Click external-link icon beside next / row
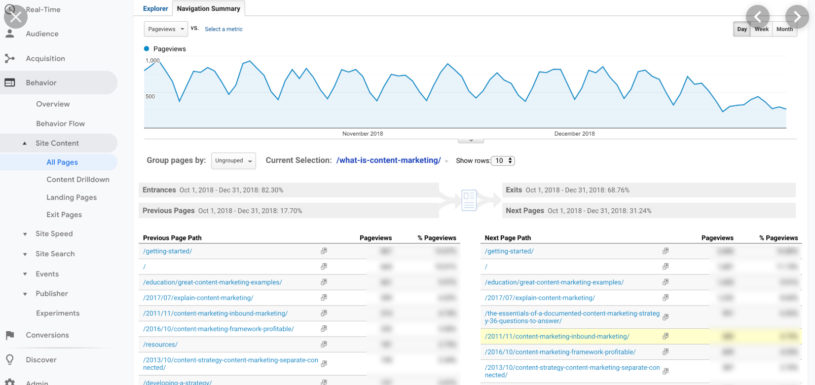Viewport: 815px width, 385px height. [x=665, y=267]
